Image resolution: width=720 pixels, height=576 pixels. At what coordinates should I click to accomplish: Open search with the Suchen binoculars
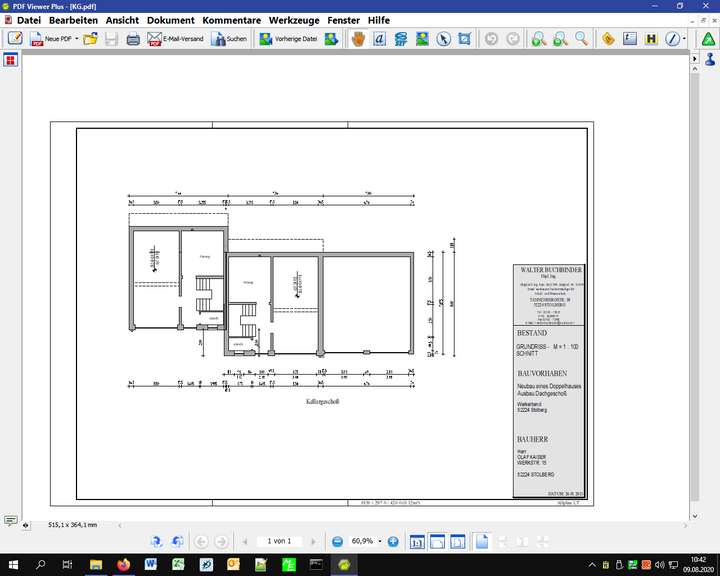[229, 39]
